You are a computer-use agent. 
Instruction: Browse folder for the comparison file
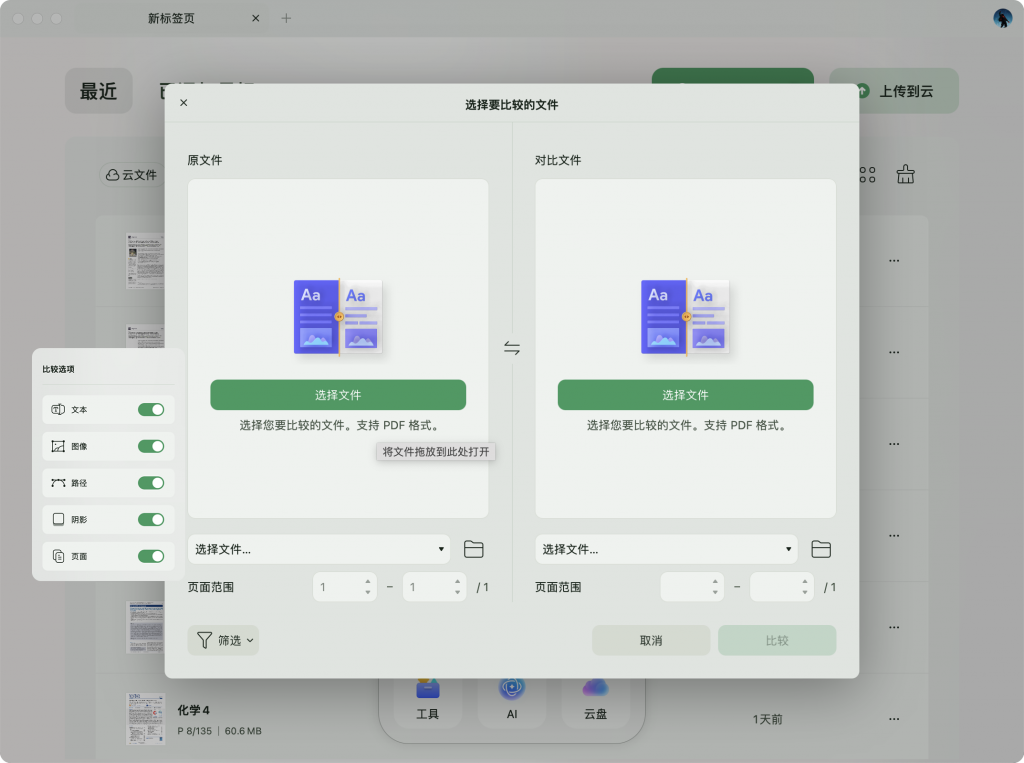[x=821, y=549]
